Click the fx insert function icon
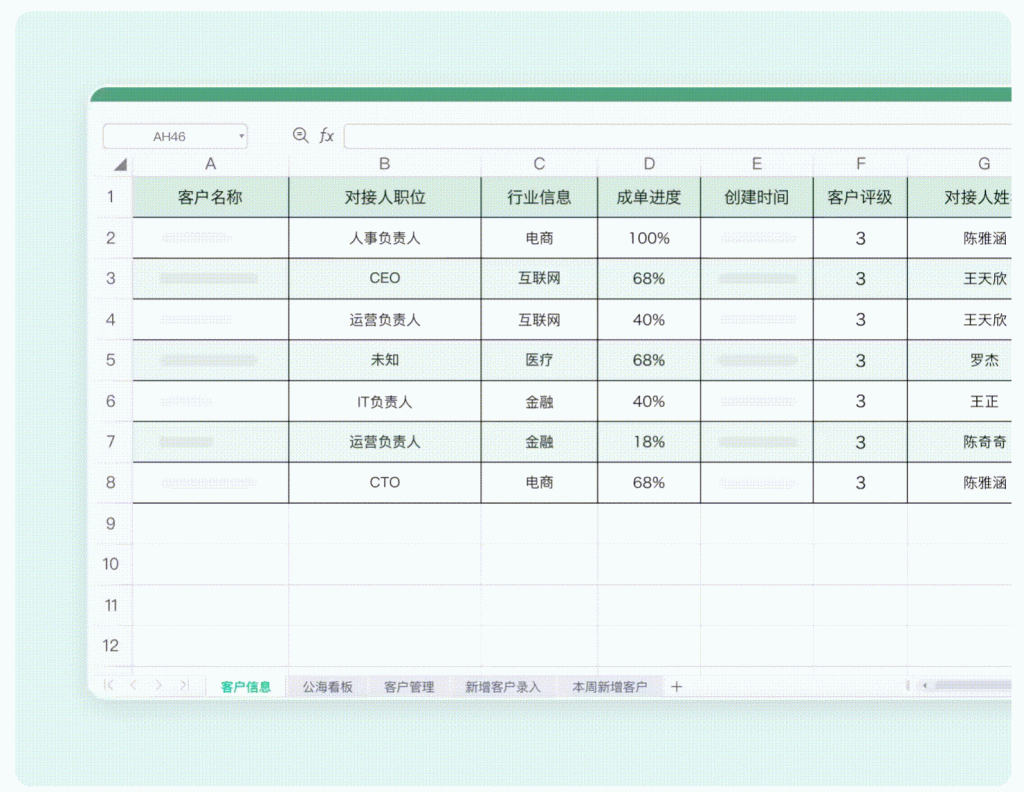Viewport: 1024px width, 792px height. click(x=327, y=136)
